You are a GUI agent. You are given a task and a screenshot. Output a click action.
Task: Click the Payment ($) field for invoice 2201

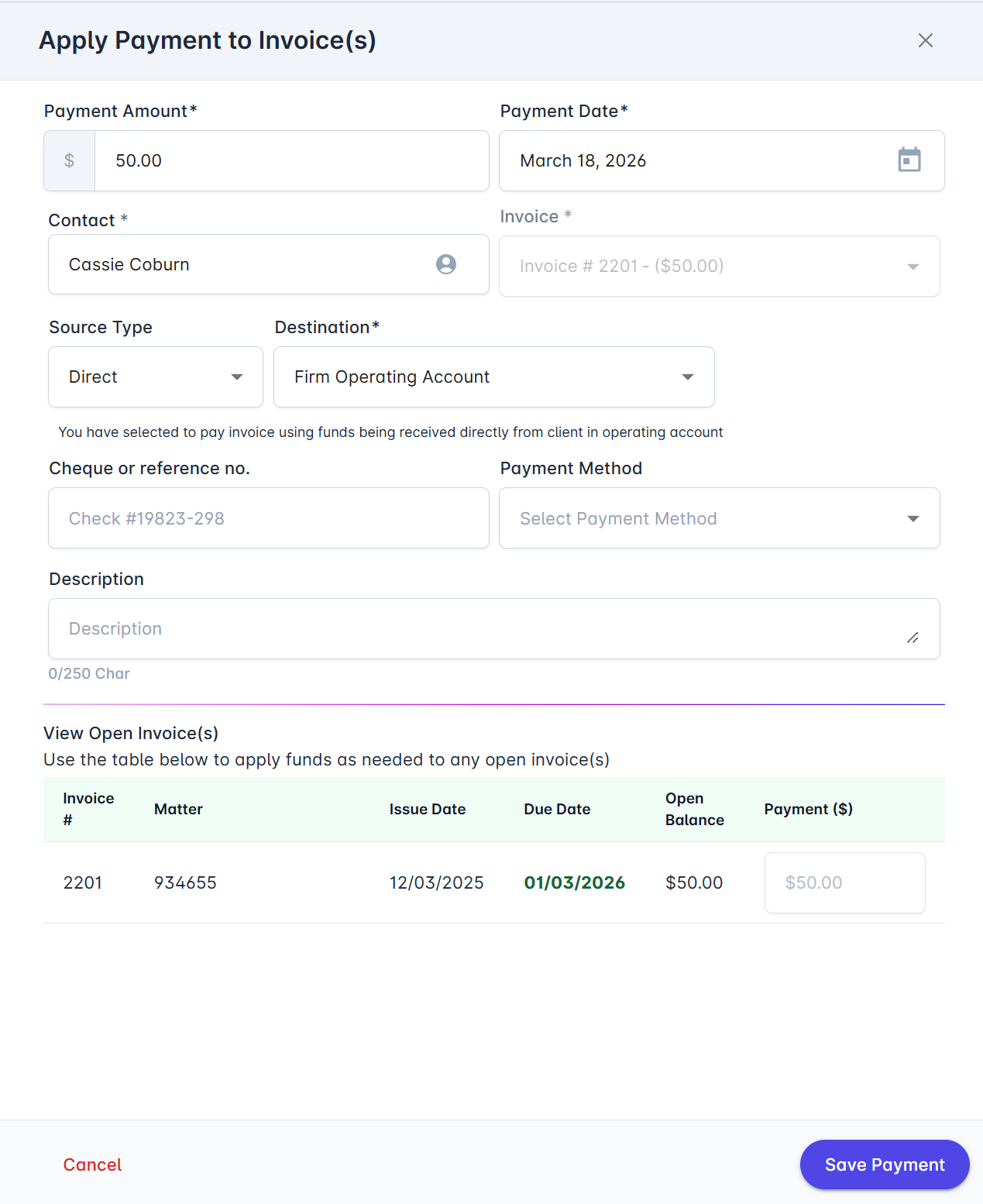coord(845,882)
